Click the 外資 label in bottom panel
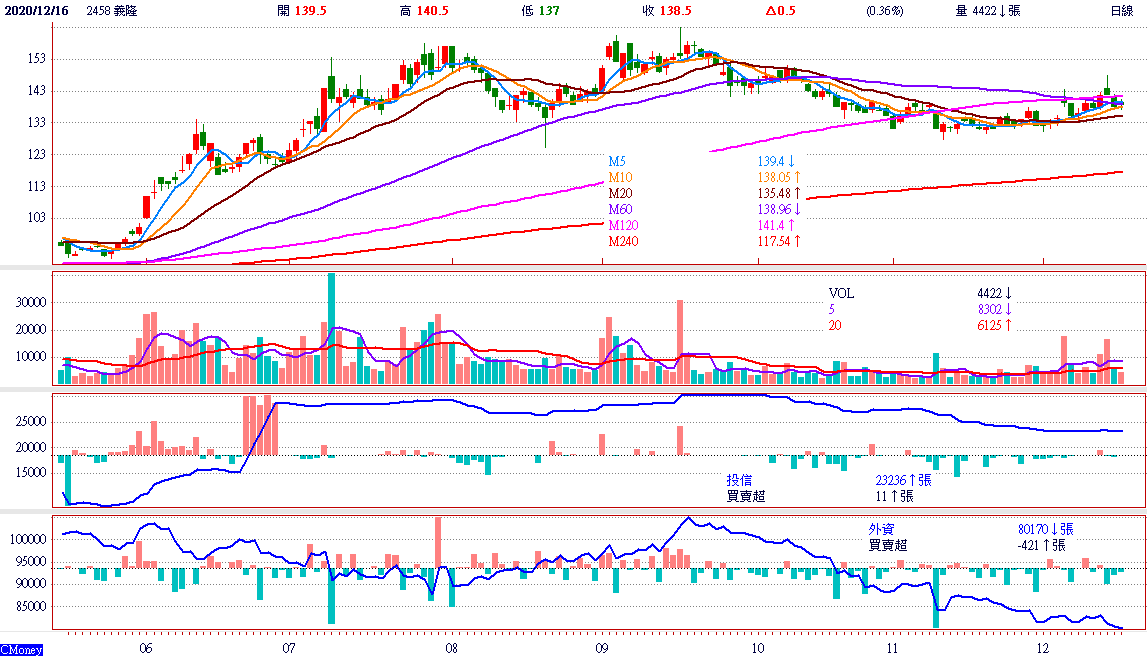The image size is (1147, 668). [882, 529]
